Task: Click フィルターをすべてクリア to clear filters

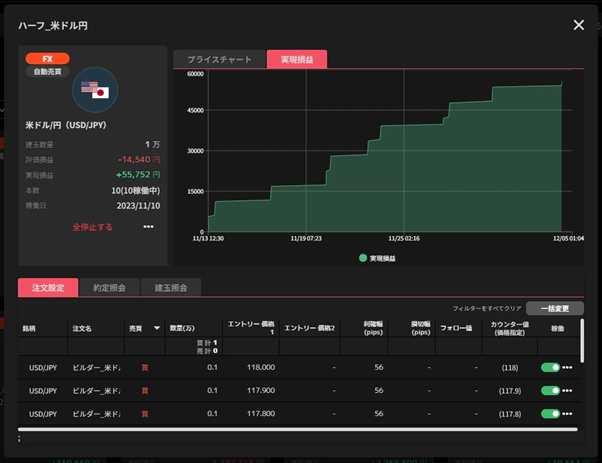Action: tap(486, 309)
